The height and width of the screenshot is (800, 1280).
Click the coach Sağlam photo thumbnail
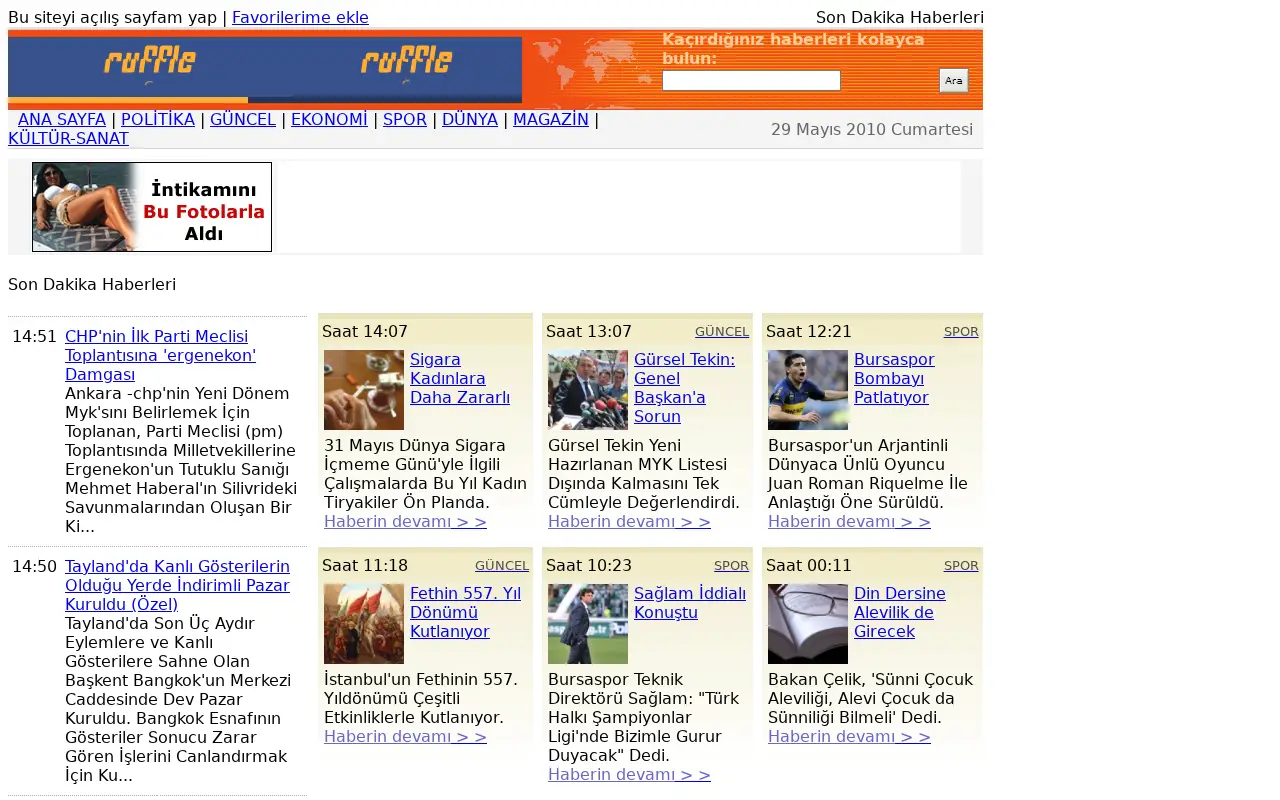click(588, 624)
